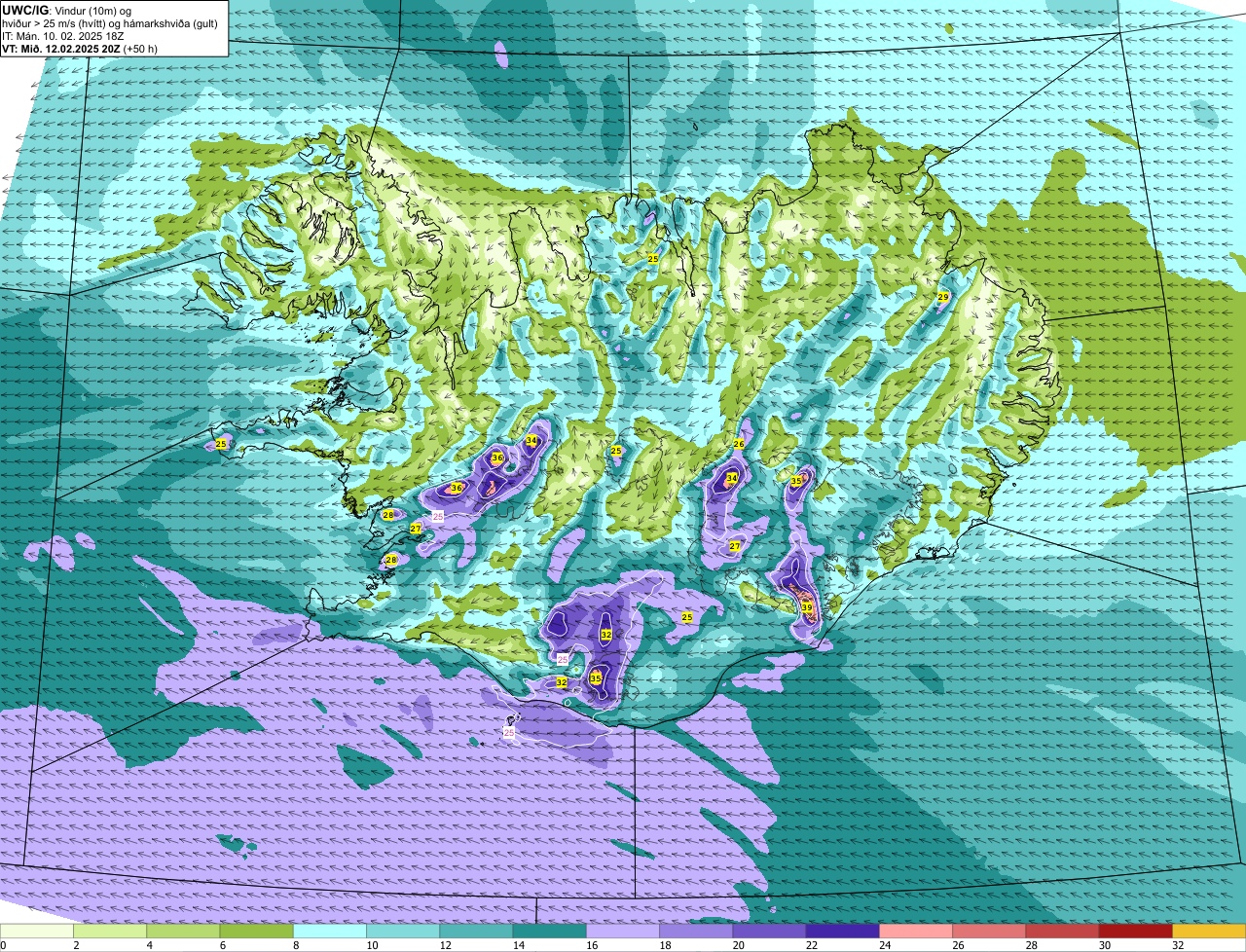Click the pale yellow 0–2 m/s legend swatch
The width and height of the screenshot is (1246, 952).
point(37,931)
